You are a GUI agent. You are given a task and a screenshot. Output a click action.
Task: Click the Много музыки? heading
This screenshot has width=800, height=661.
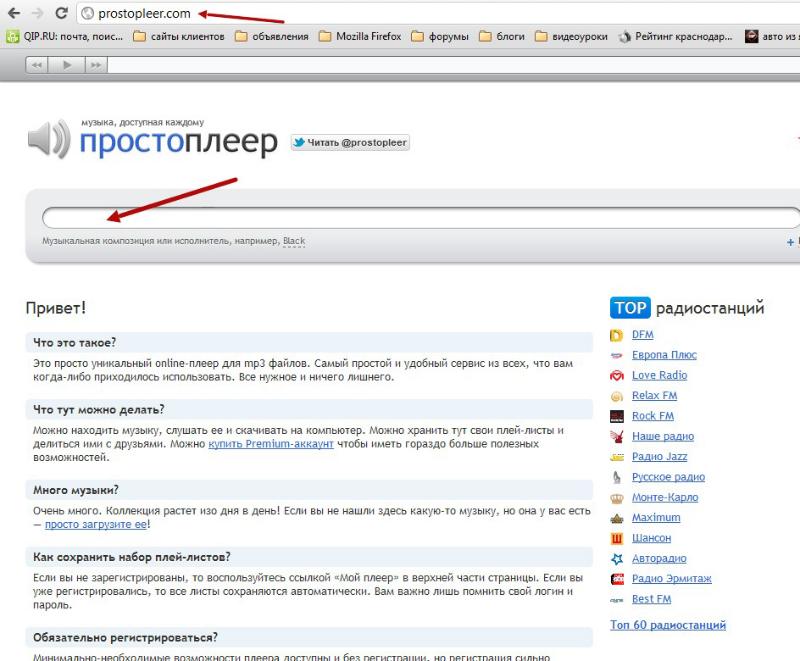coord(76,490)
